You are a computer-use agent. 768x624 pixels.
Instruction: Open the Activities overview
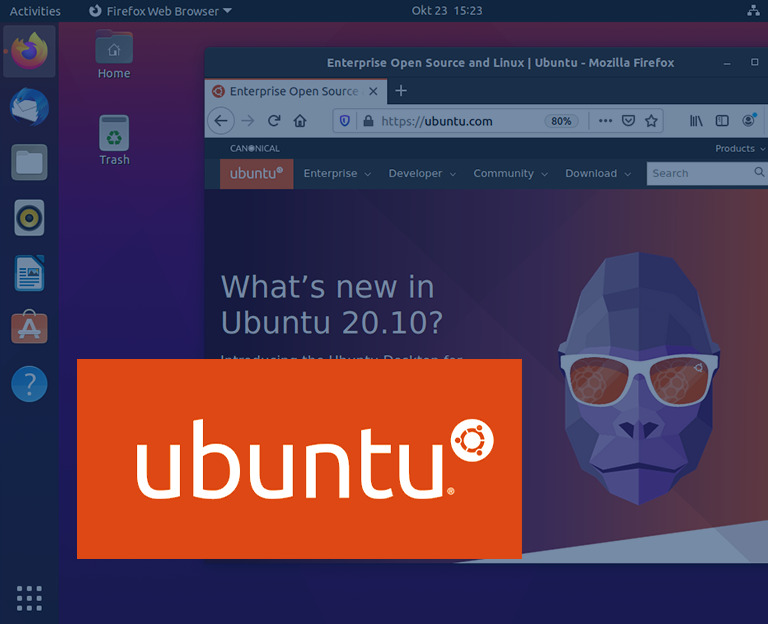(x=35, y=11)
